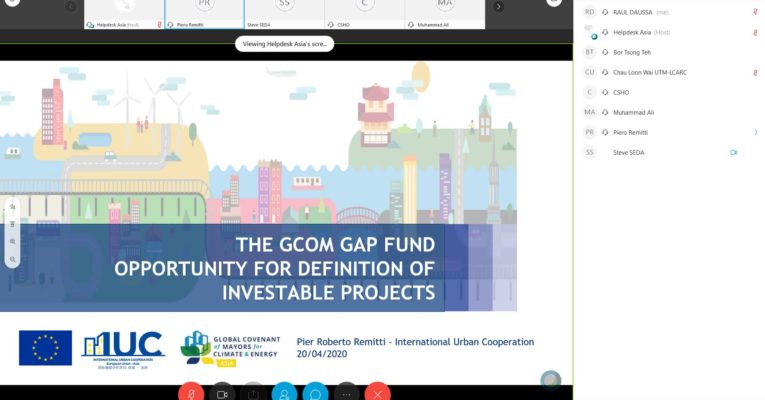
Task: Unmute the microphone using the red mic button
Action: 191,393
